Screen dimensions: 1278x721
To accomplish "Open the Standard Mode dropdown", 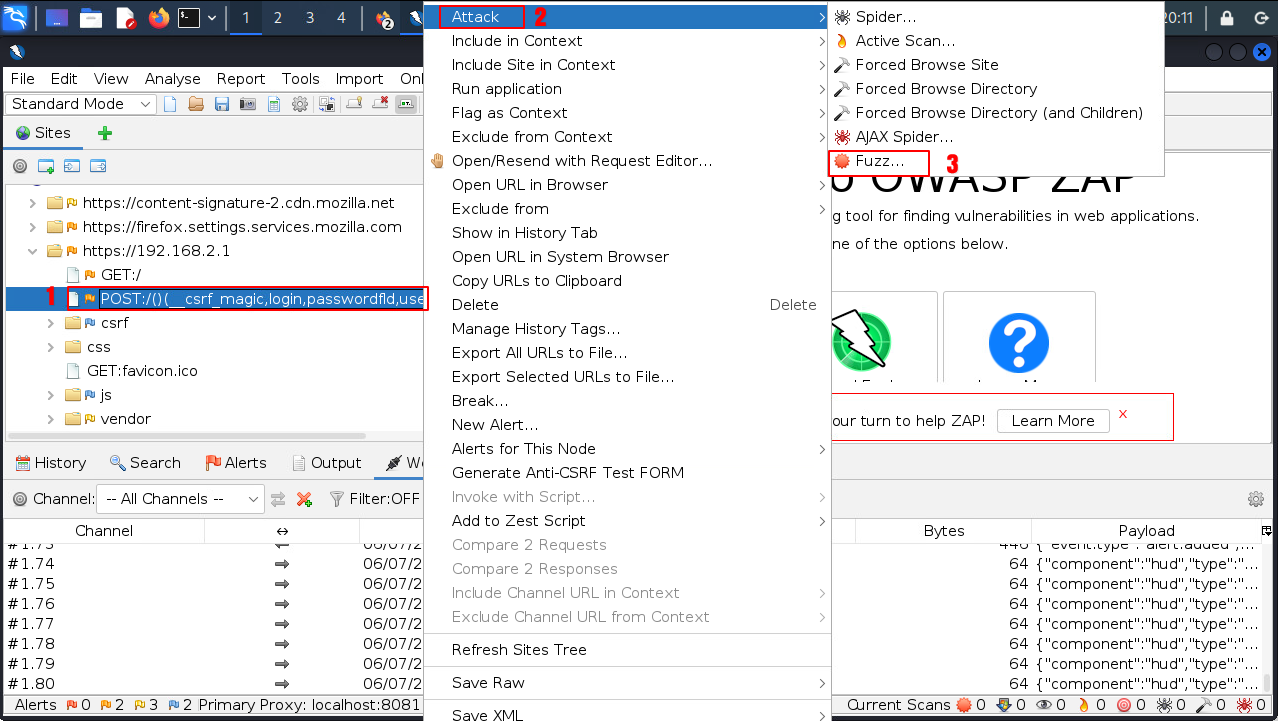I will click(82, 104).
